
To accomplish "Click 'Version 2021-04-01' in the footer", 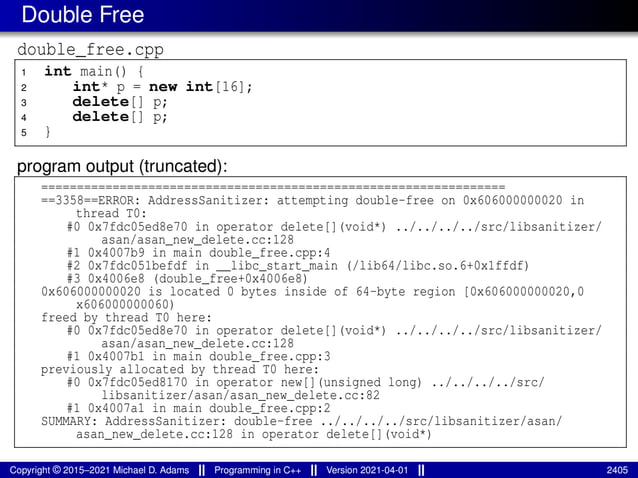I will click(367, 470).
